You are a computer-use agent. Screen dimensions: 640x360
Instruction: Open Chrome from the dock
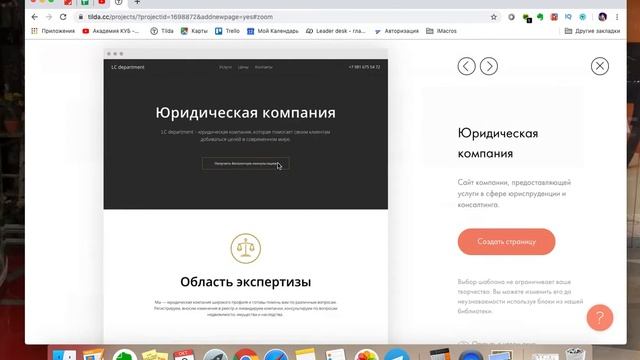coord(245,355)
